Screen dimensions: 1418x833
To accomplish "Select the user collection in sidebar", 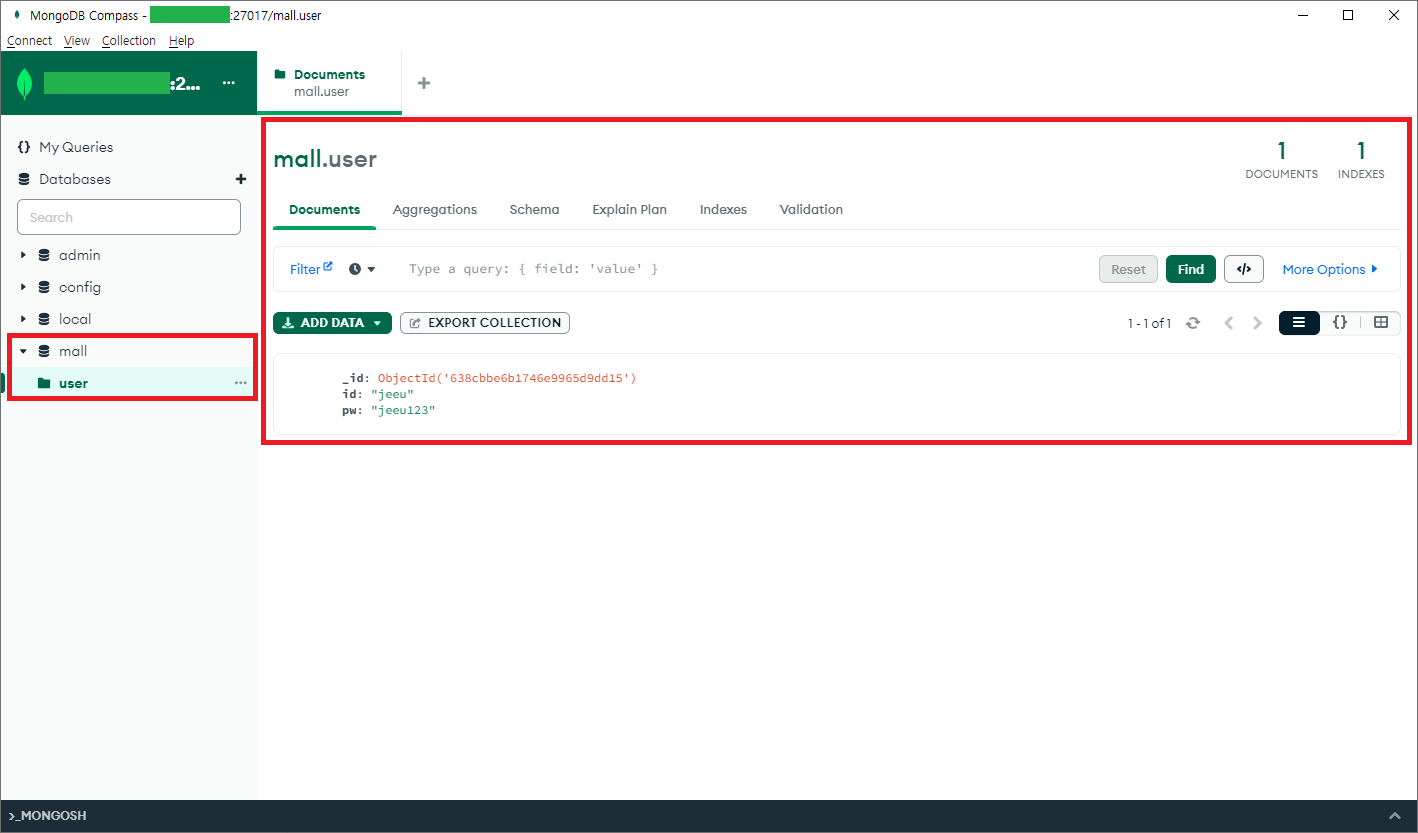I will 129,383.
